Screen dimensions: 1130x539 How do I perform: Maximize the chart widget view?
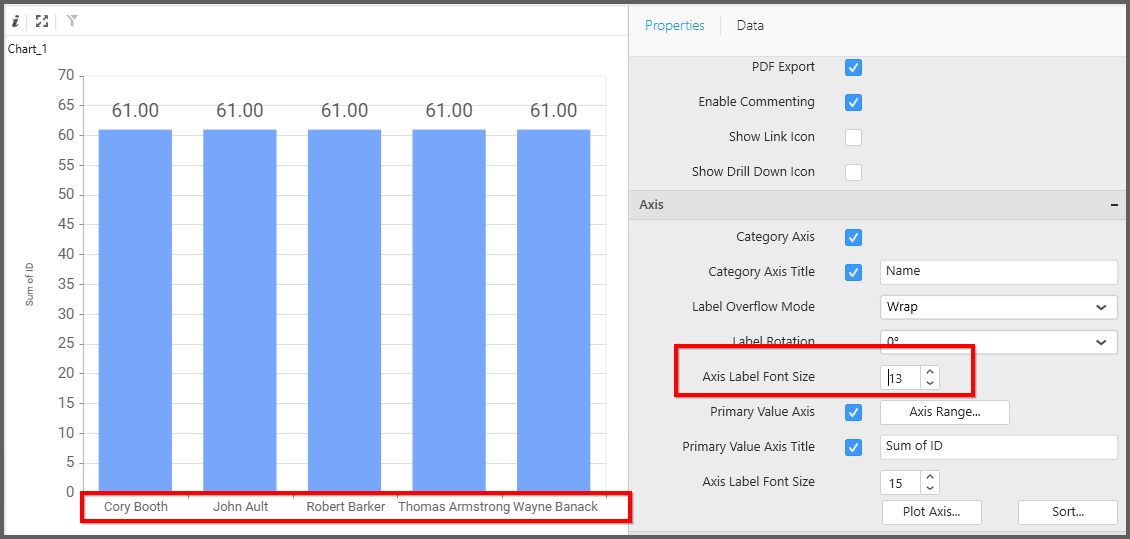tap(42, 20)
